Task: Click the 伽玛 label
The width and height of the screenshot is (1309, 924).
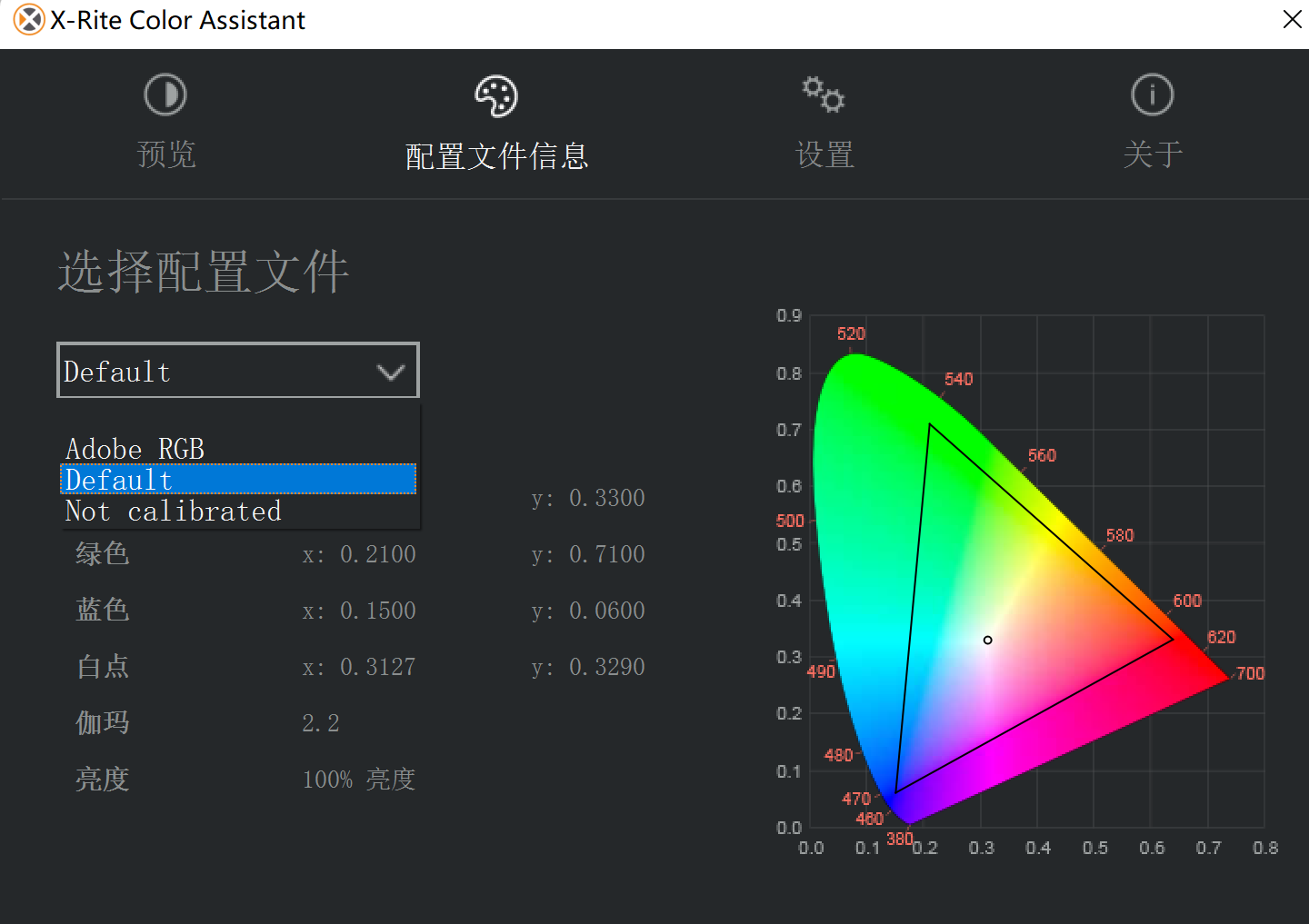Action: click(x=103, y=722)
